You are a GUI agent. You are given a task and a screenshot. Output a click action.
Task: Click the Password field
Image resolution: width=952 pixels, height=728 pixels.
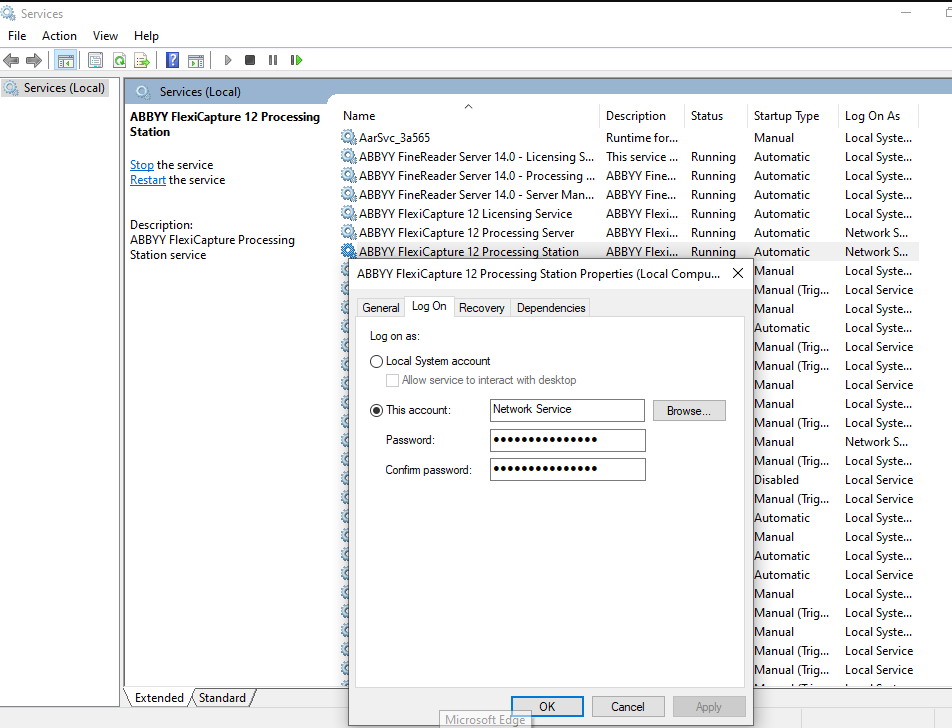(568, 440)
